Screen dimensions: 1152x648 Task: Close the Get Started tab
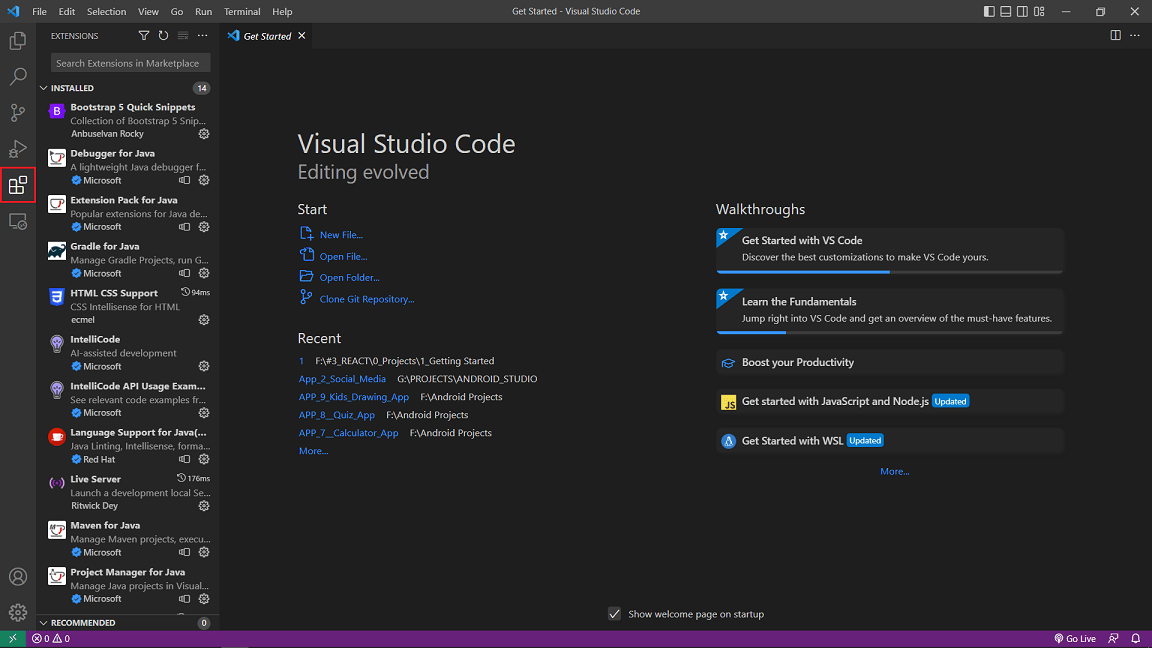pyautogui.click(x=302, y=35)
